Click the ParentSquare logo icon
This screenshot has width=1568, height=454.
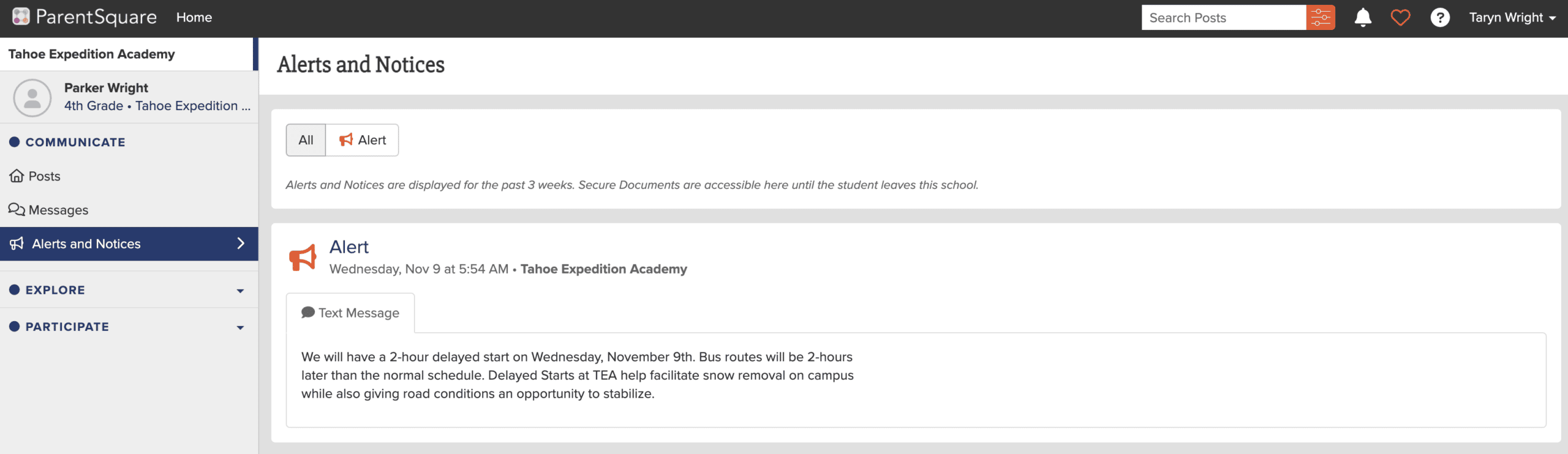pyautogui.click(x=21, y=17)
